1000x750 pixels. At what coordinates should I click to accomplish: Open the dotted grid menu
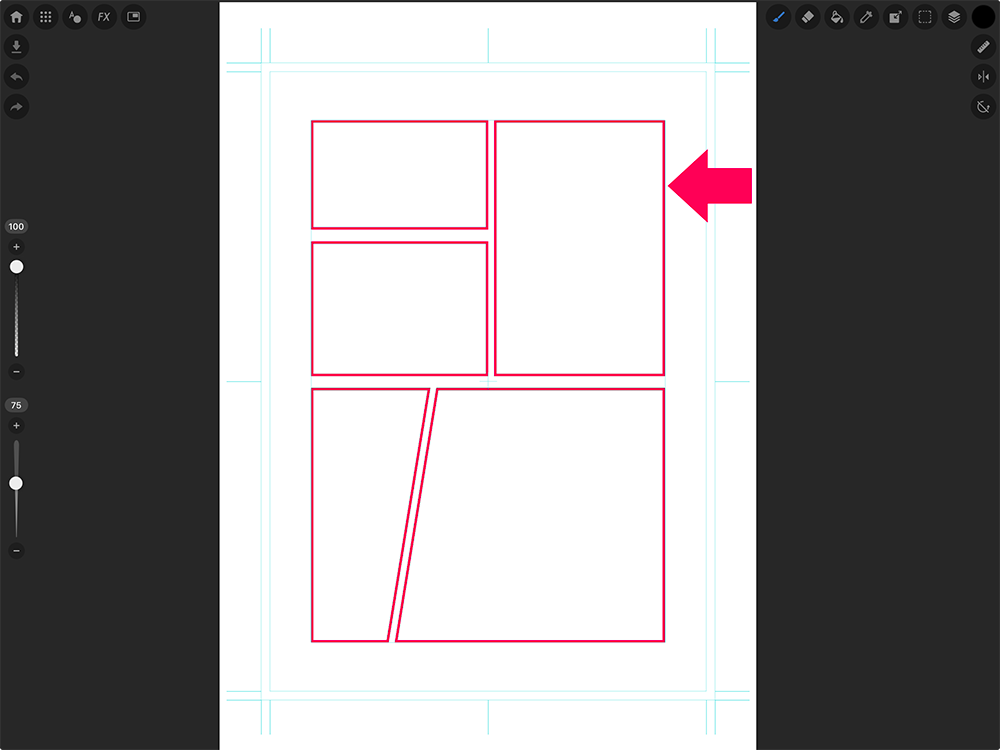[45, 17]
